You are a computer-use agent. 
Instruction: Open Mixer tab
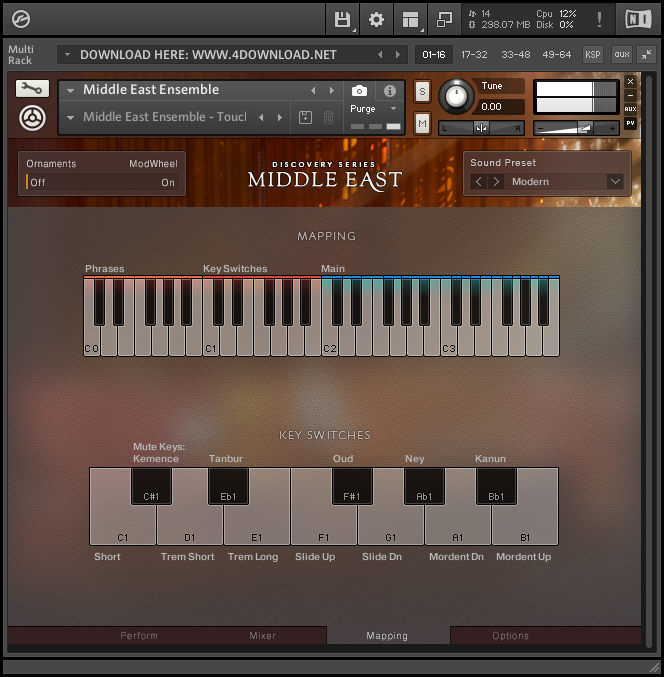(262, 636)
